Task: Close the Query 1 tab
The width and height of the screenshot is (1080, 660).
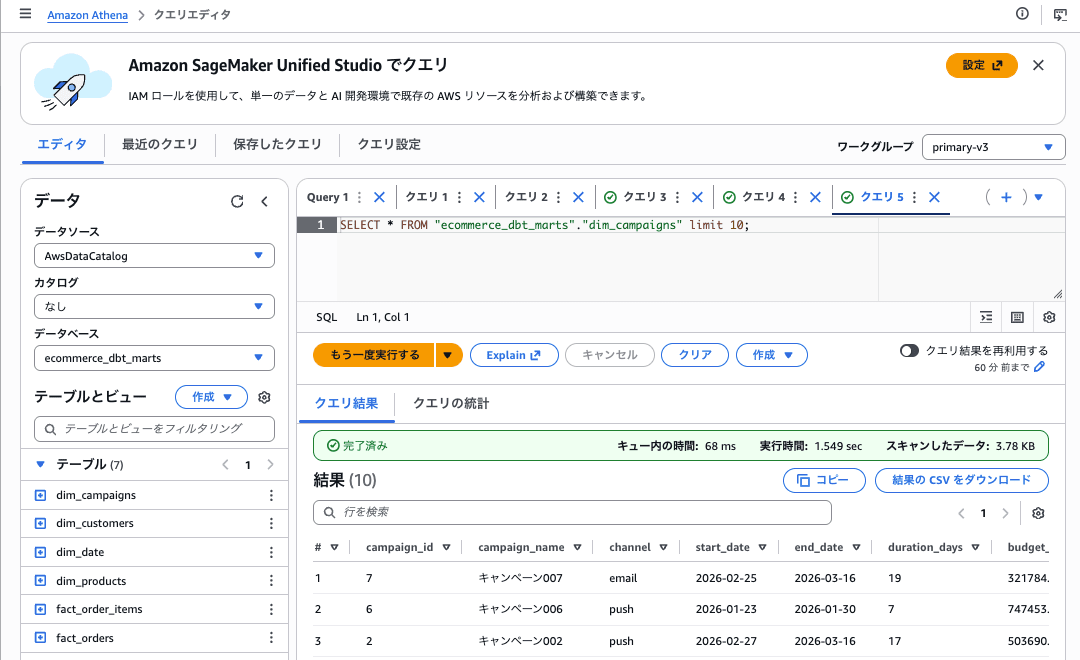Action: (379, 197)
